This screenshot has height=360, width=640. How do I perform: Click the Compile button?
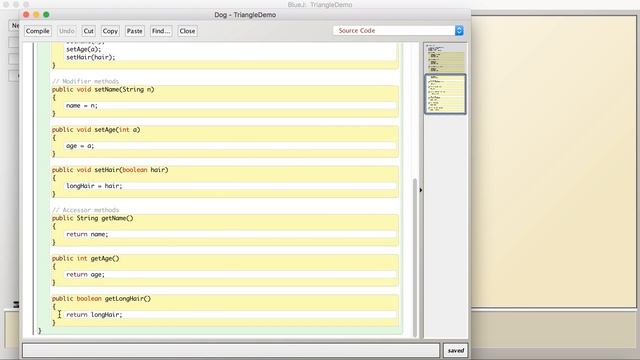(38, 31)
